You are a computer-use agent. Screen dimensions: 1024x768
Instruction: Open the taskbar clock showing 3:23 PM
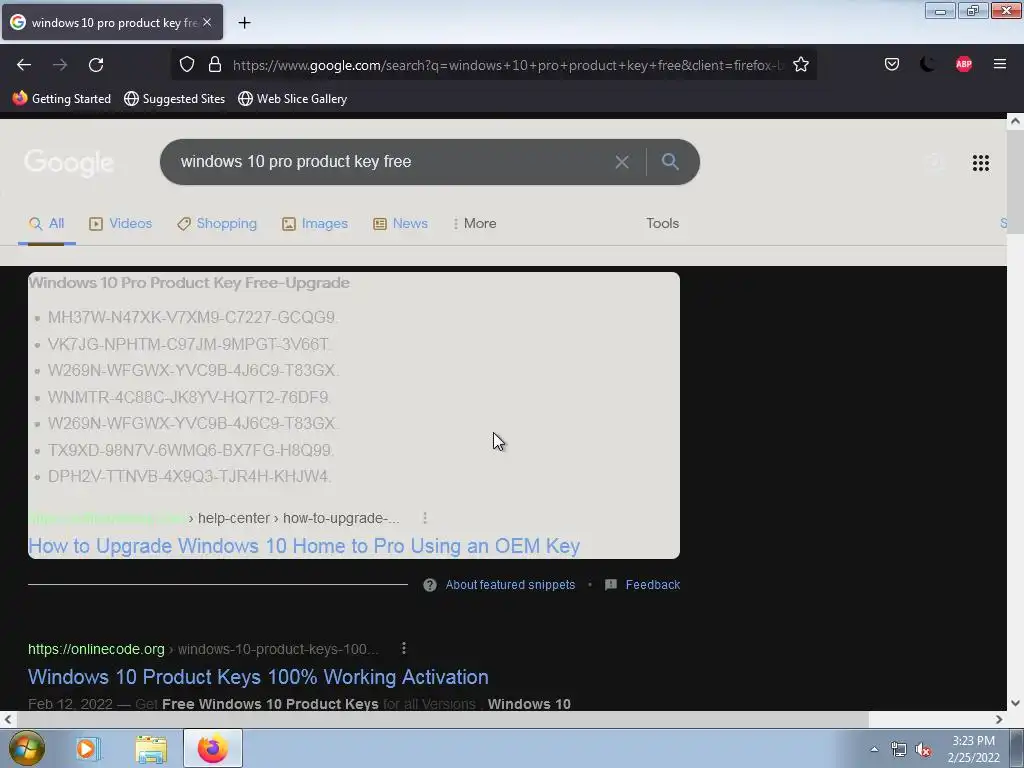[973, 749]
